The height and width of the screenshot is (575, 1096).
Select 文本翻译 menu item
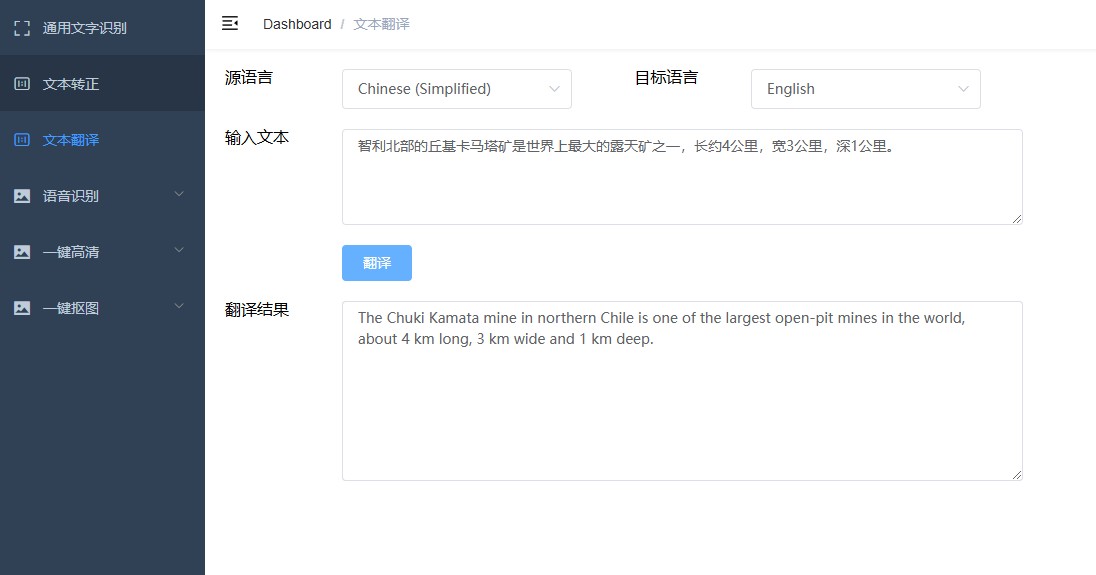[x=102, y=140]
